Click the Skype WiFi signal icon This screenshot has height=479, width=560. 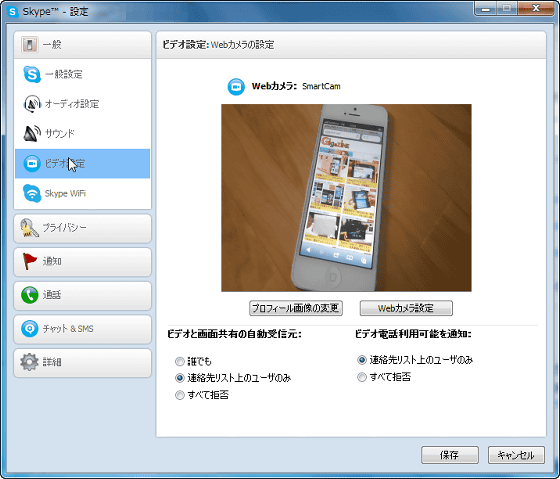click(x=32, y=193)
